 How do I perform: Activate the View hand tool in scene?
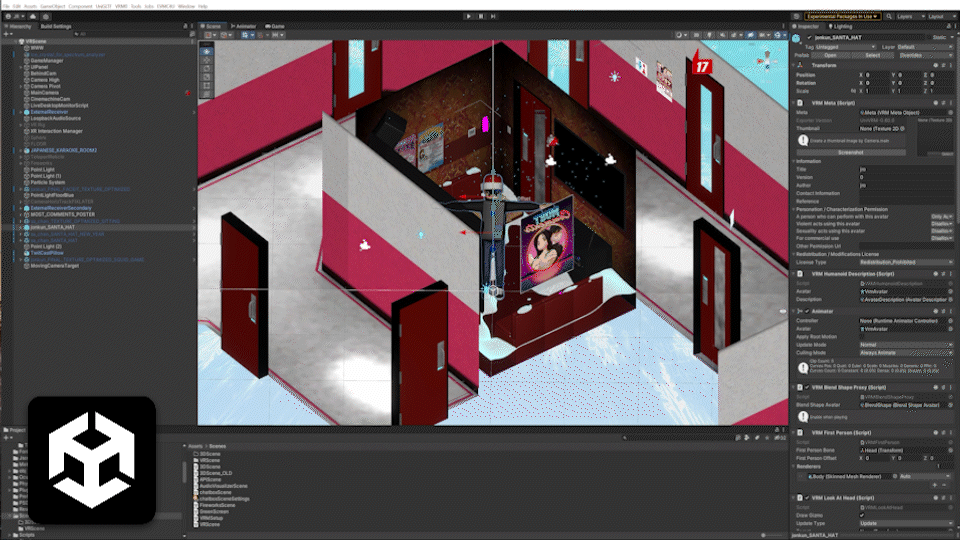pyautogui.click(x=207, y=49)
